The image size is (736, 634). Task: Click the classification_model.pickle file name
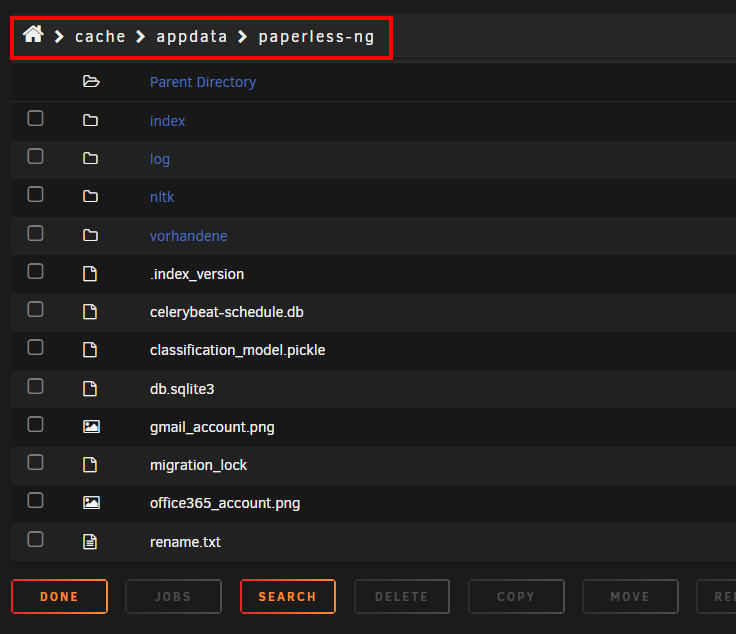(x=237, y=350)
